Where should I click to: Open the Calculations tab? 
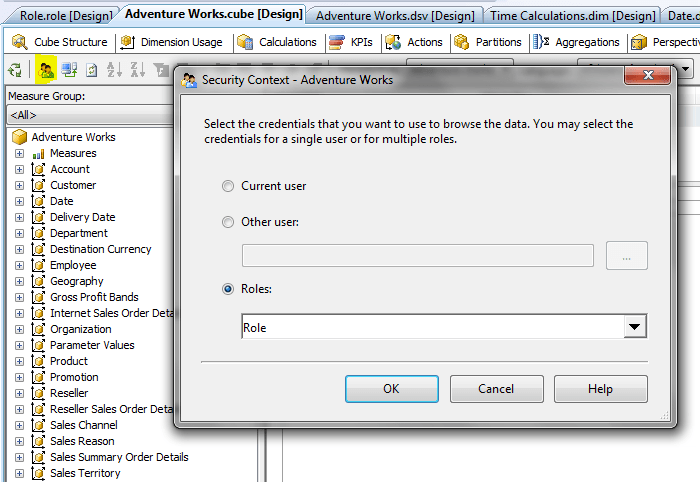click(x=278, y=42)
